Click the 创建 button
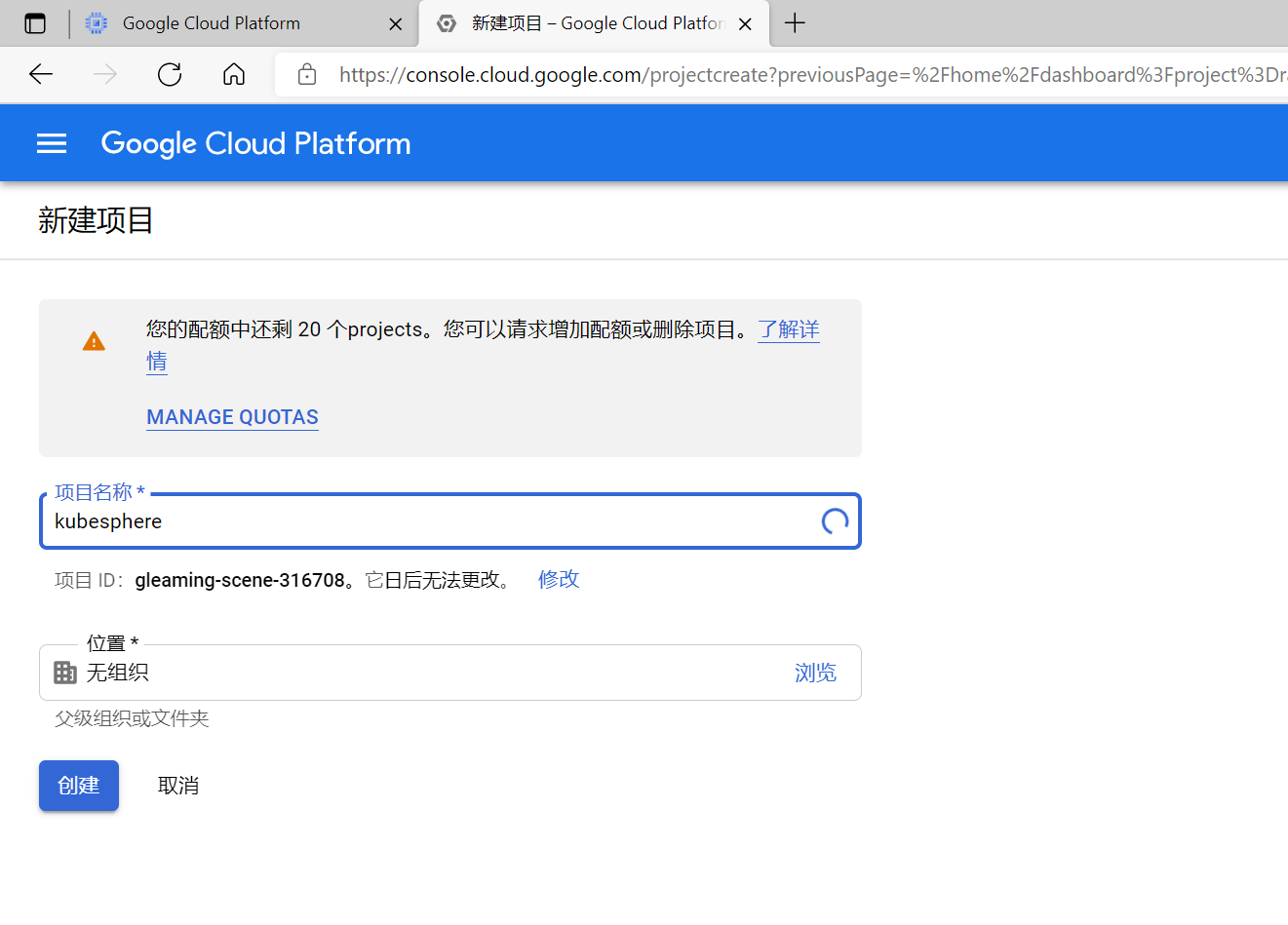Image resolution: width=1288 pixels, height=925 pixels. click(x=79, y=786)
